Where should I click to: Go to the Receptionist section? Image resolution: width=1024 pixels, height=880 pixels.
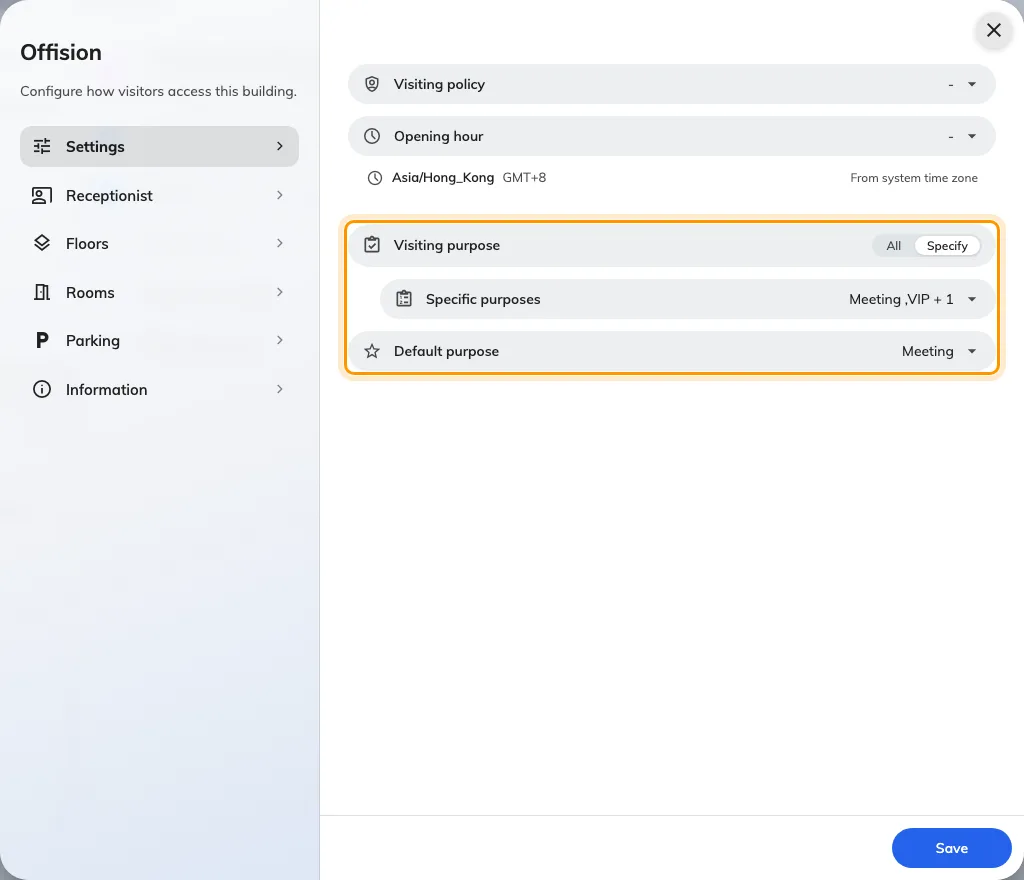click(x=159, y=195)
